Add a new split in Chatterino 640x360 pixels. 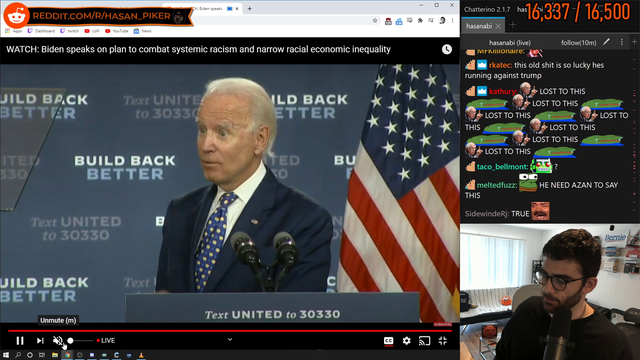coord(634,42)
